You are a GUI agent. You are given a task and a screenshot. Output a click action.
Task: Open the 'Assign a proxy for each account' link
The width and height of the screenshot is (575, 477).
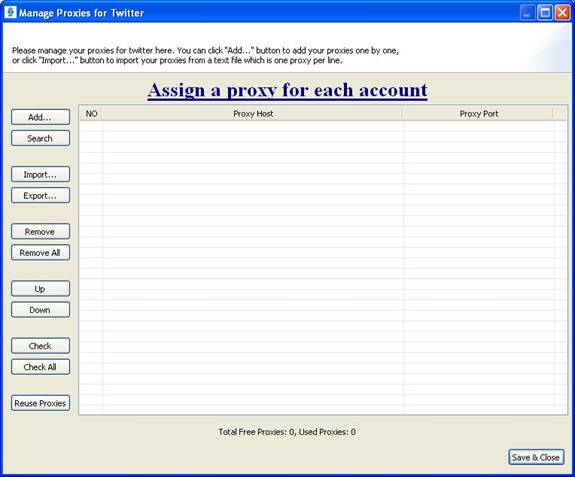288,90
